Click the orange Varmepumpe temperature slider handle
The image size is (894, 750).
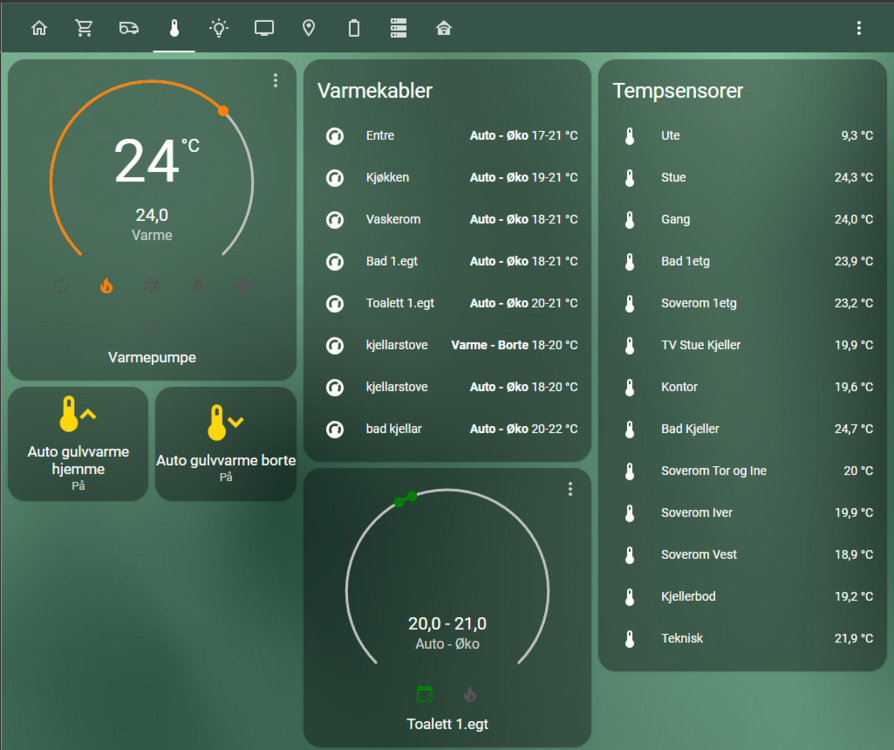click(x=223, y=111)
